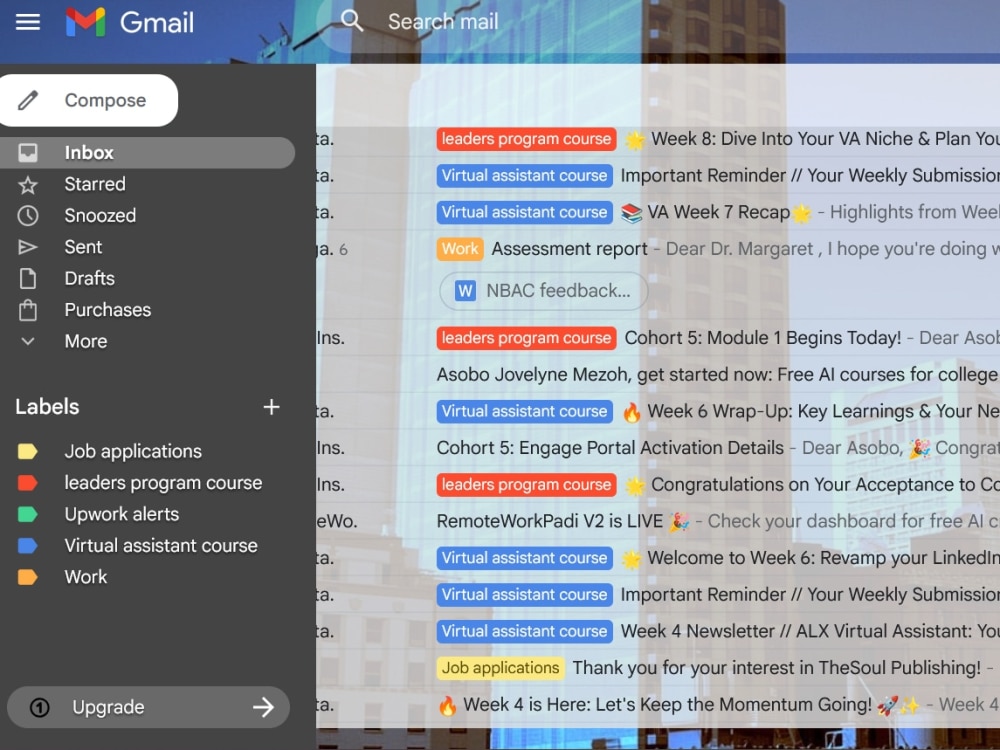Open Cohort 5 Engage Portal Activation email
This screenshot has height=750, width=1000.
point(658,448)
